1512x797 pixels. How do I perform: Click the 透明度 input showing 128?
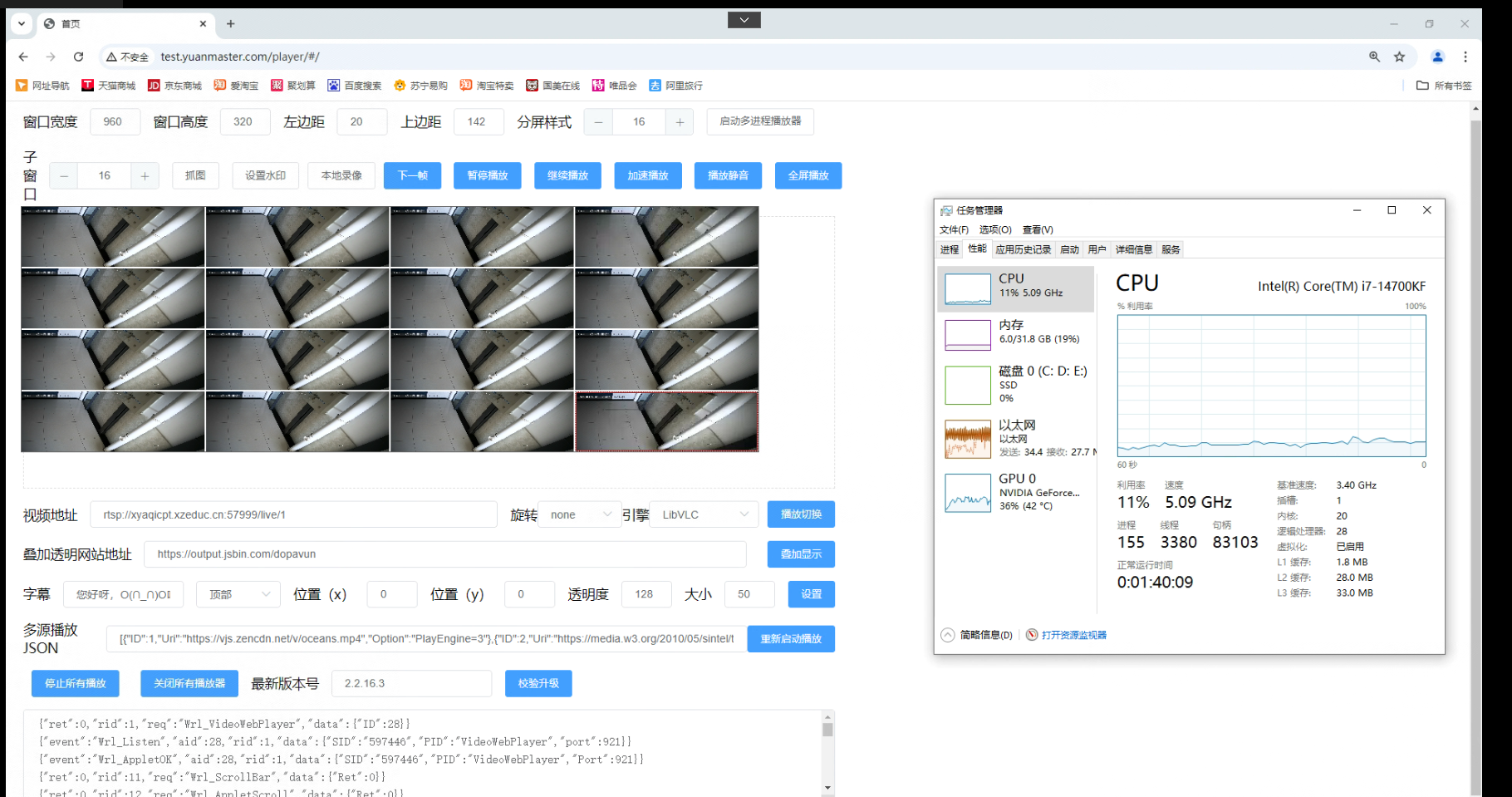click(x=646, y=594)
